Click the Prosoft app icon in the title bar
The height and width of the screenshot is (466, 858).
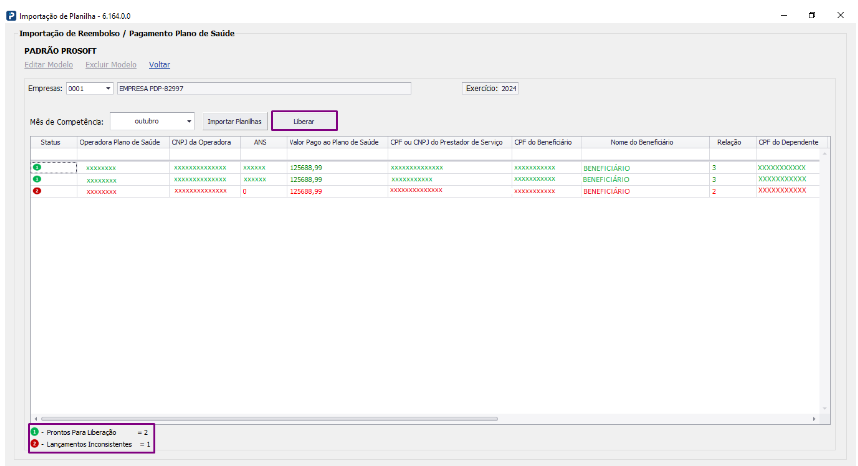(x=11, y=16)
